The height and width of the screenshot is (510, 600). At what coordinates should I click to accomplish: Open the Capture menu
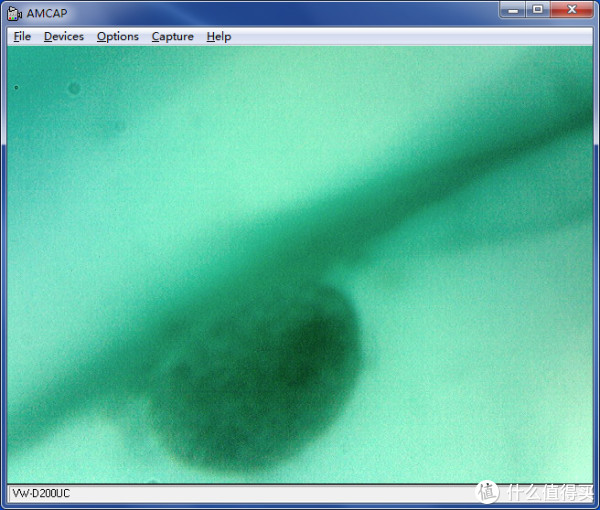coord(173,37)
